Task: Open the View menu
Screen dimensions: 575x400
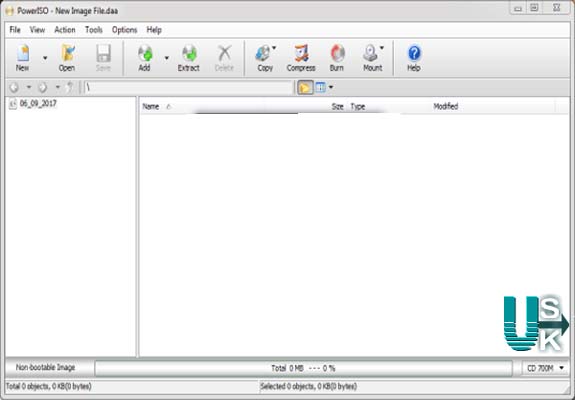Action: tap(37, 30)
